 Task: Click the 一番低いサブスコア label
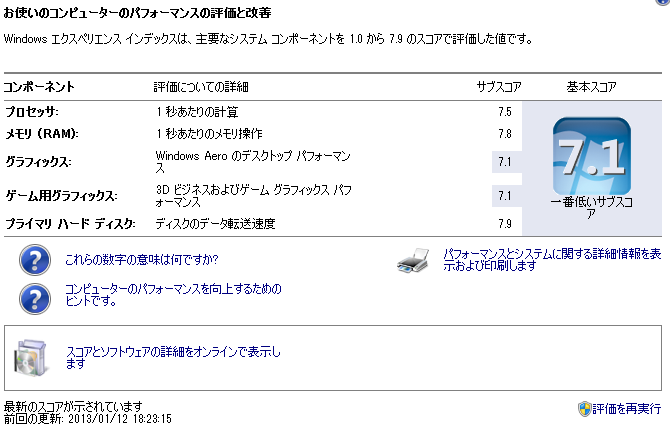coord(592,208)
